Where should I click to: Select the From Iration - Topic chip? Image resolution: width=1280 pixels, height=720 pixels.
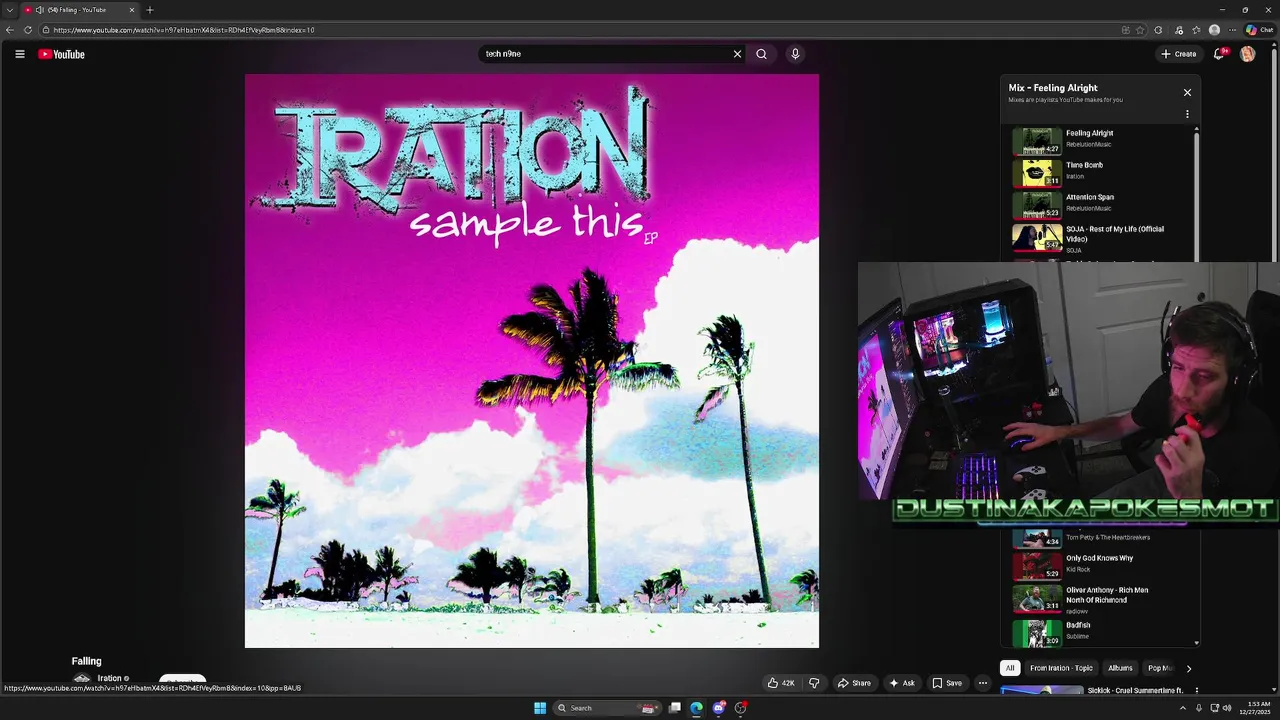(x=1061, y=668)
